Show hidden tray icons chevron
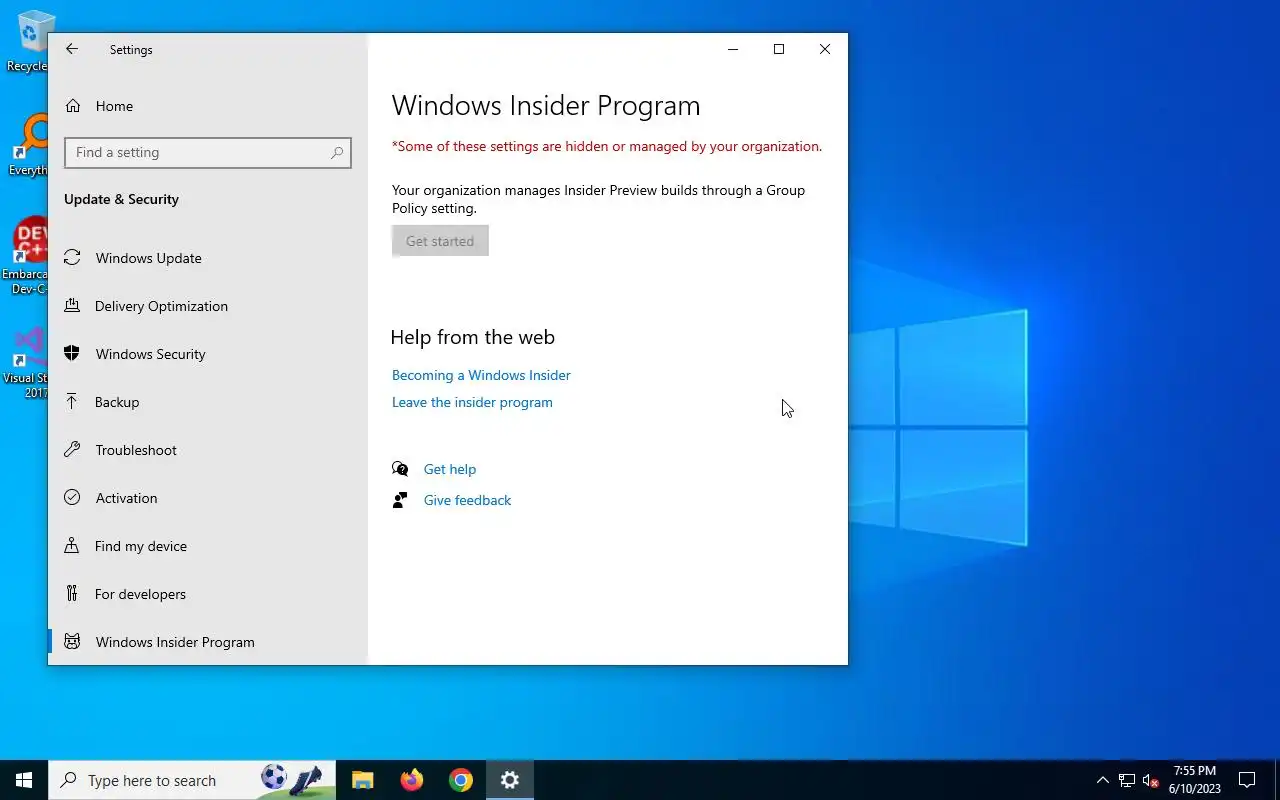 (x=1103, y=780)
